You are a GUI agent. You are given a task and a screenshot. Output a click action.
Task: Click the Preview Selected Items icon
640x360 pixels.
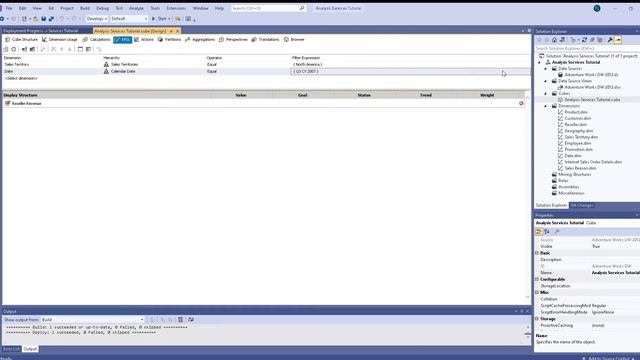618,40
